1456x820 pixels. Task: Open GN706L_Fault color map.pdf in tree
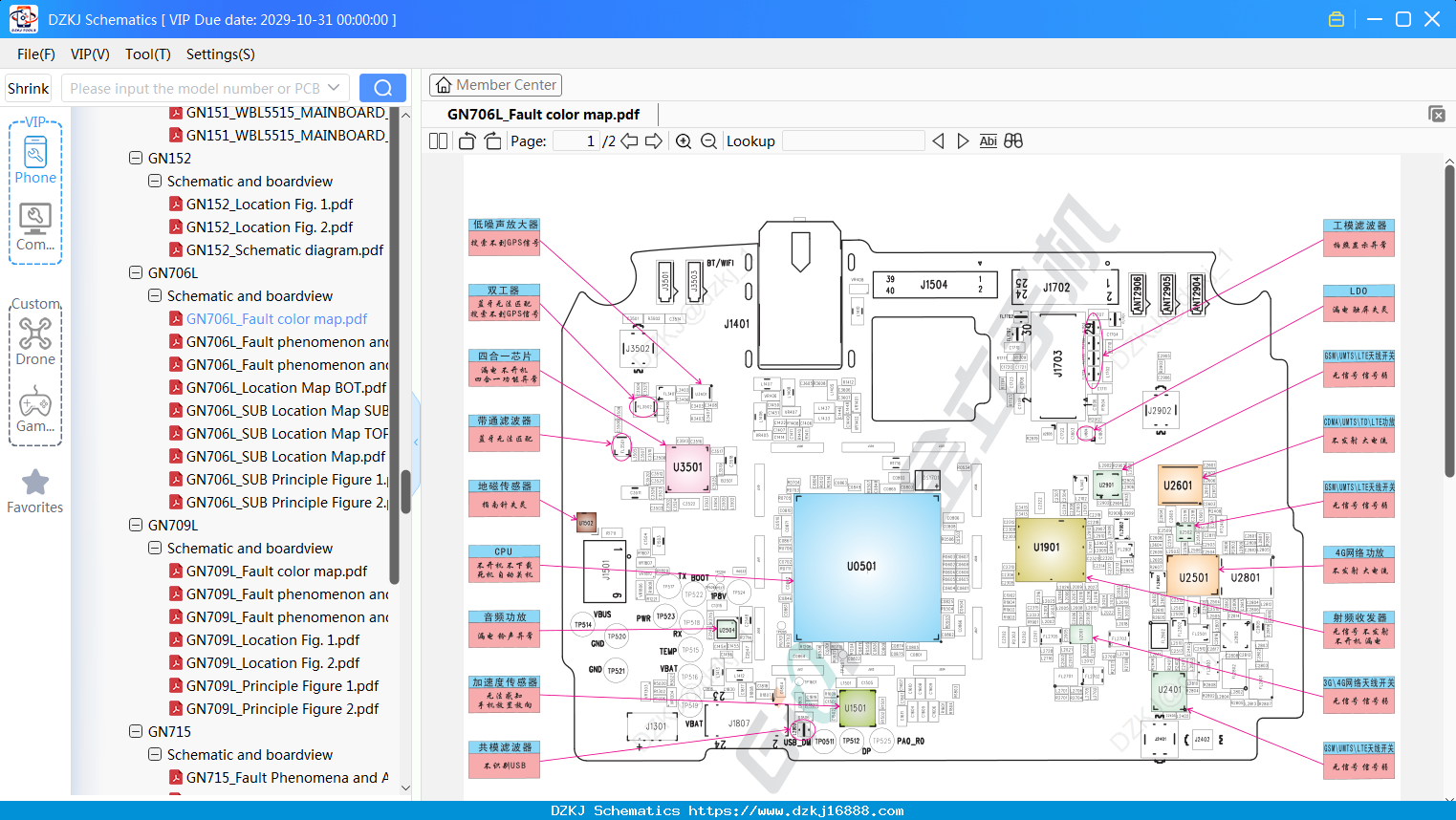tap(276, 319)
